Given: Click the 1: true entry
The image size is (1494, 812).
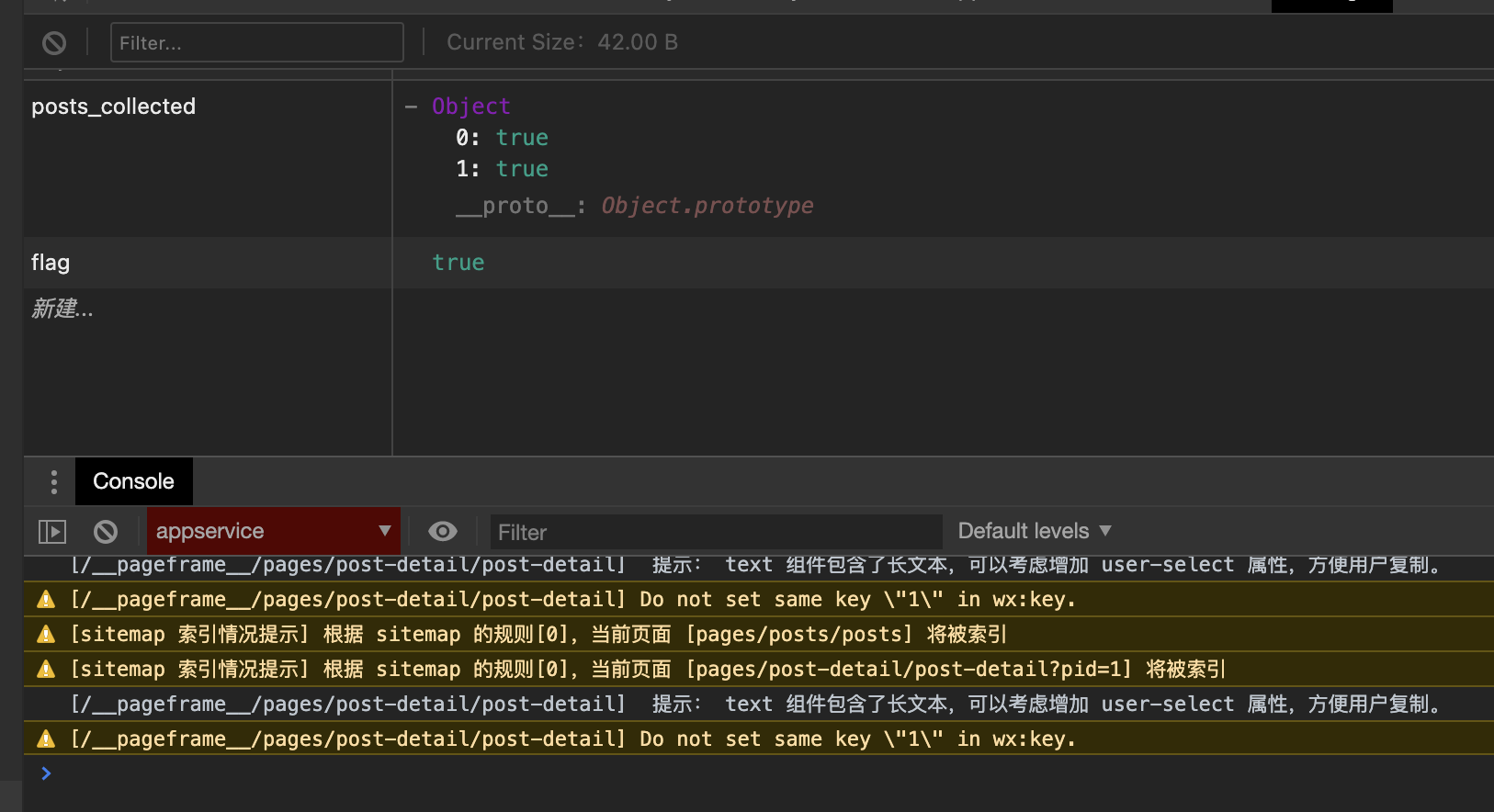Looking at the screenshot, I should pyautogui.click(x=502, y=169).
